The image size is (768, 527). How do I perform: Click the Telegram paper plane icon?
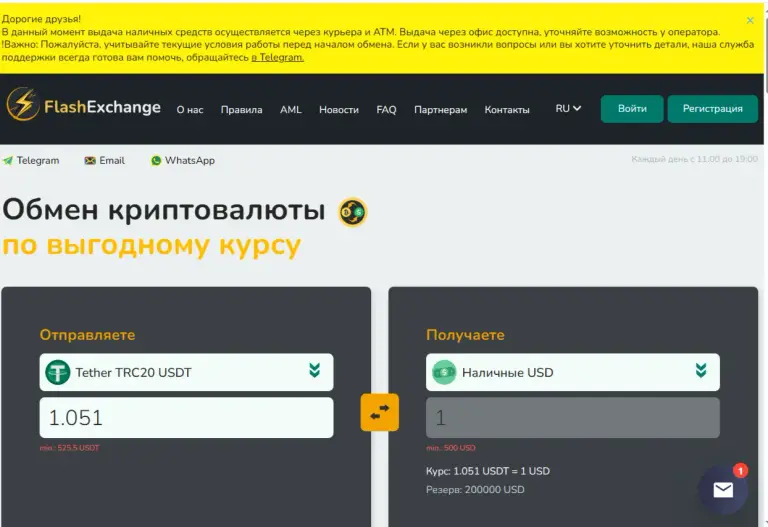click(x=8, y=161)
